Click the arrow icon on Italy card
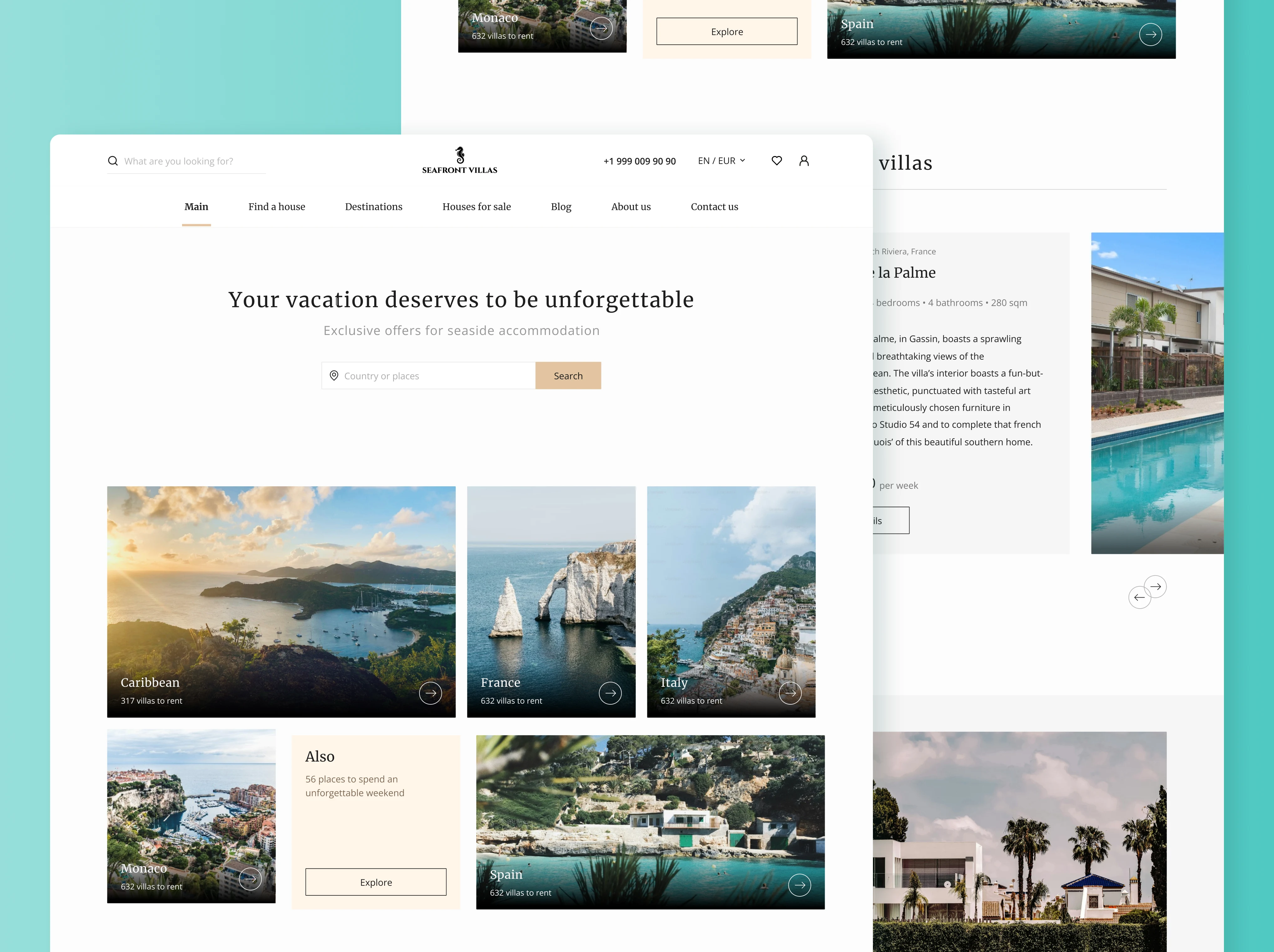The image size is (1274, 952). point(790,693)
